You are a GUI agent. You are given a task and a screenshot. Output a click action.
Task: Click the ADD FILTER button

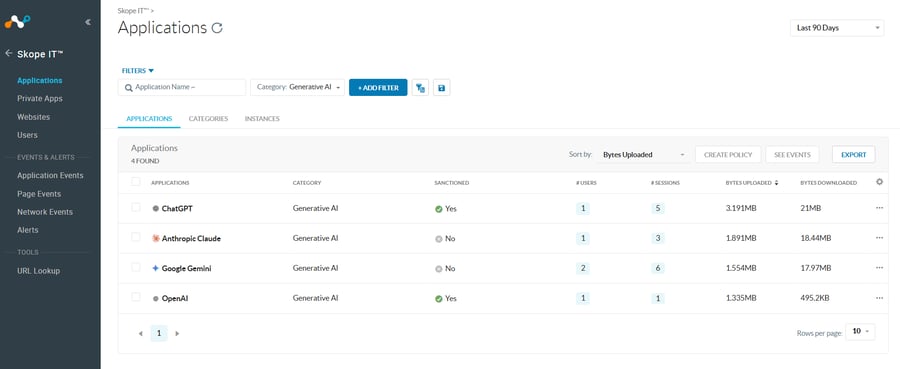378,88
